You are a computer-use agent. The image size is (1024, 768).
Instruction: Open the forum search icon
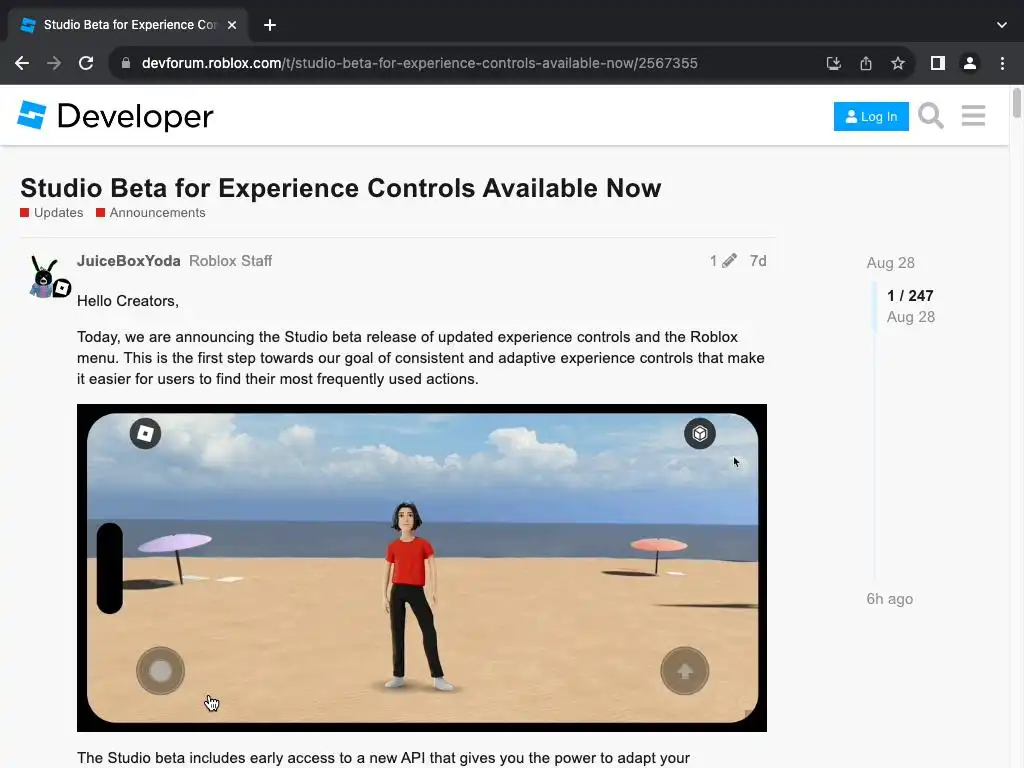(931, 116)
